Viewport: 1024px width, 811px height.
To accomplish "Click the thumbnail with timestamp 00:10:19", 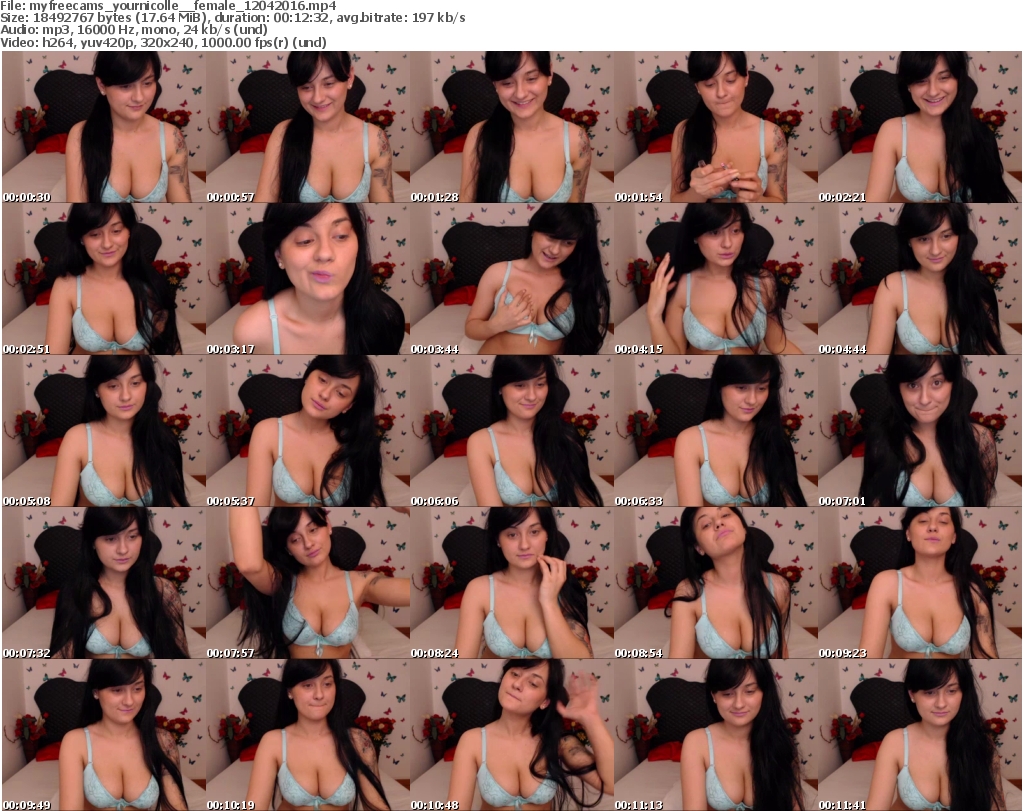I will [x=308, y=735].
